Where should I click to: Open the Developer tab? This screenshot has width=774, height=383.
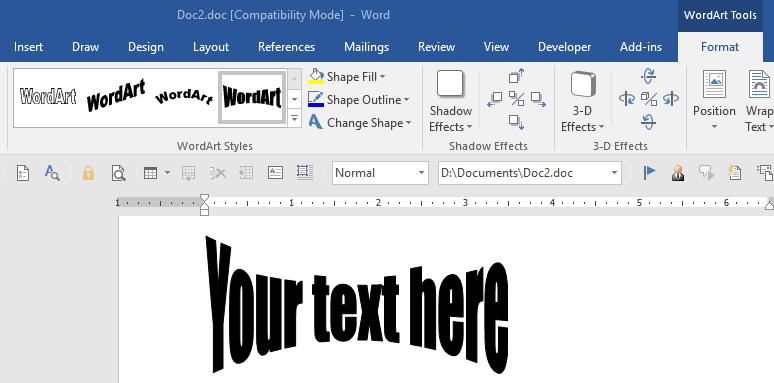564,47
